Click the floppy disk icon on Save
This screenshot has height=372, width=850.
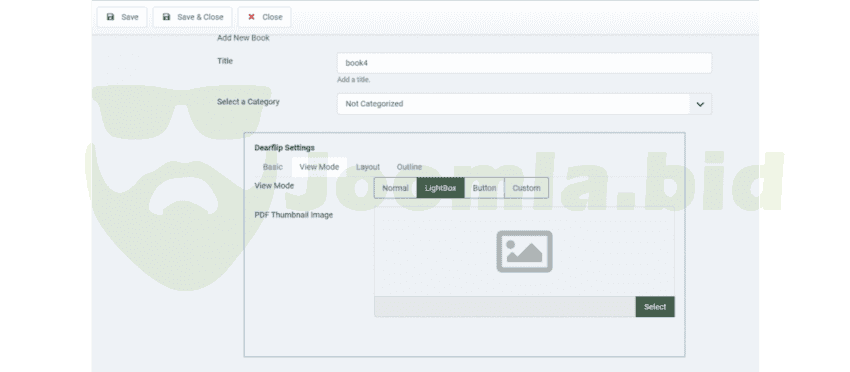point(111,17)
